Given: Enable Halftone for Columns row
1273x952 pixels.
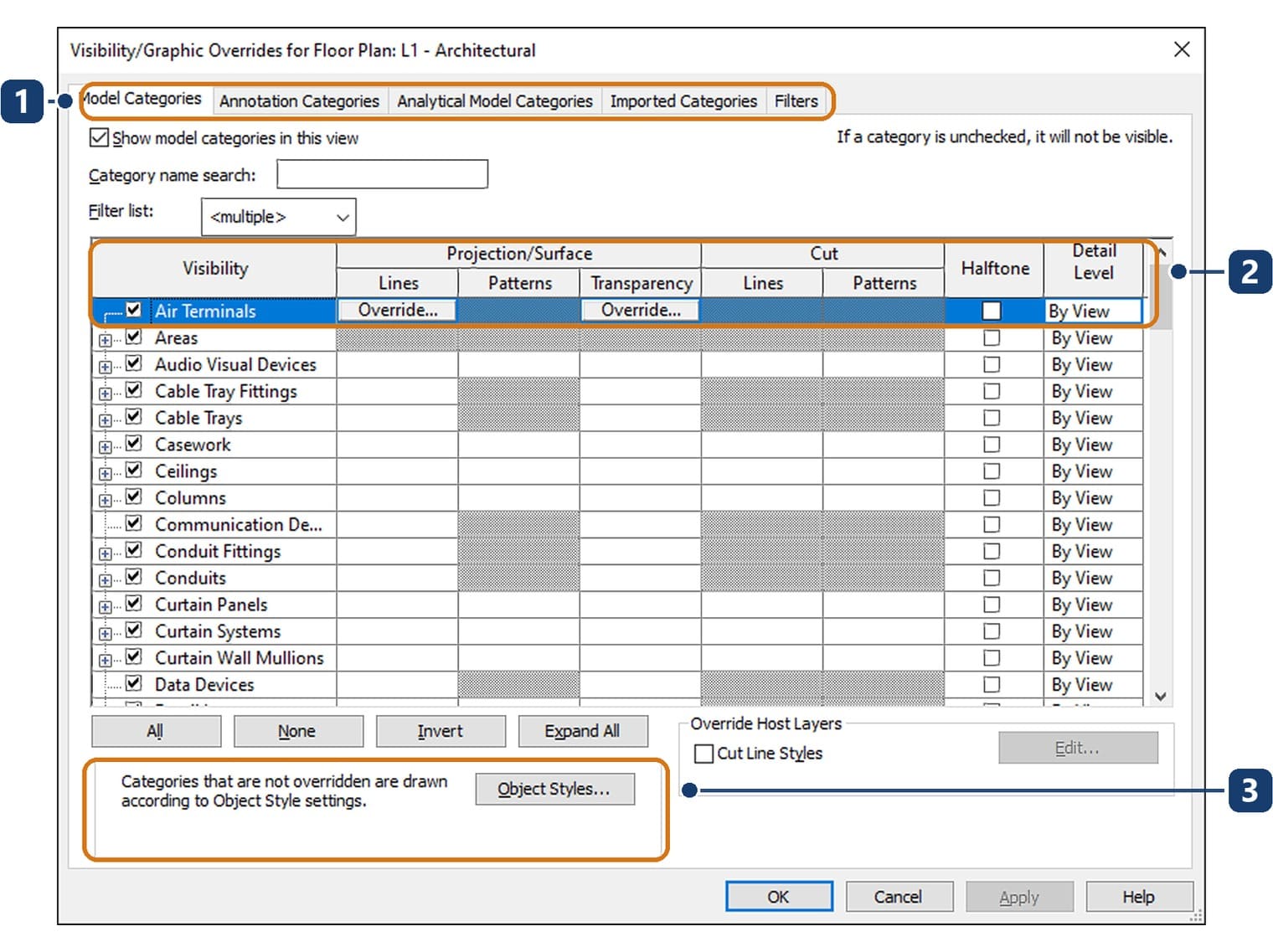Looking at the screenshot, I should 992,498.
